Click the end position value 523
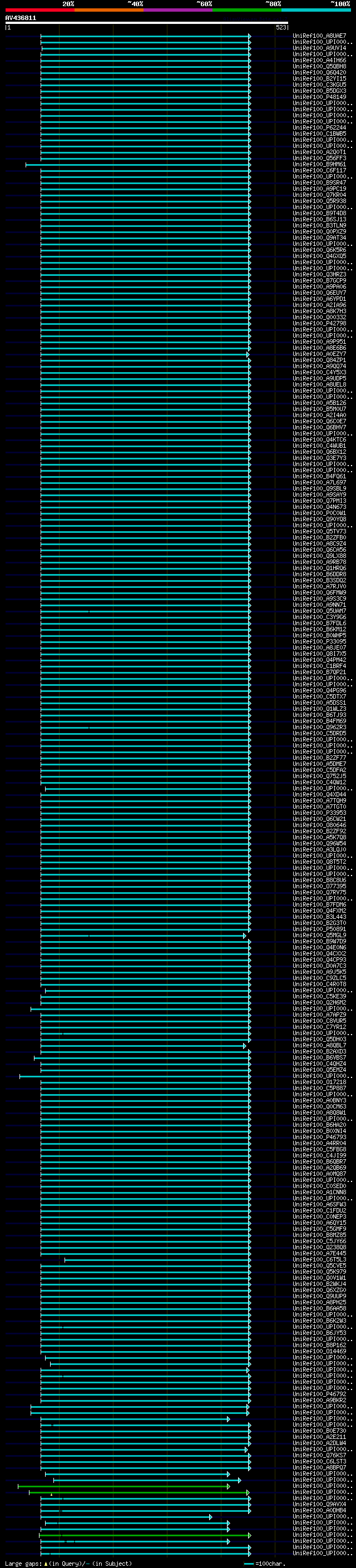 tap(280, 27)
